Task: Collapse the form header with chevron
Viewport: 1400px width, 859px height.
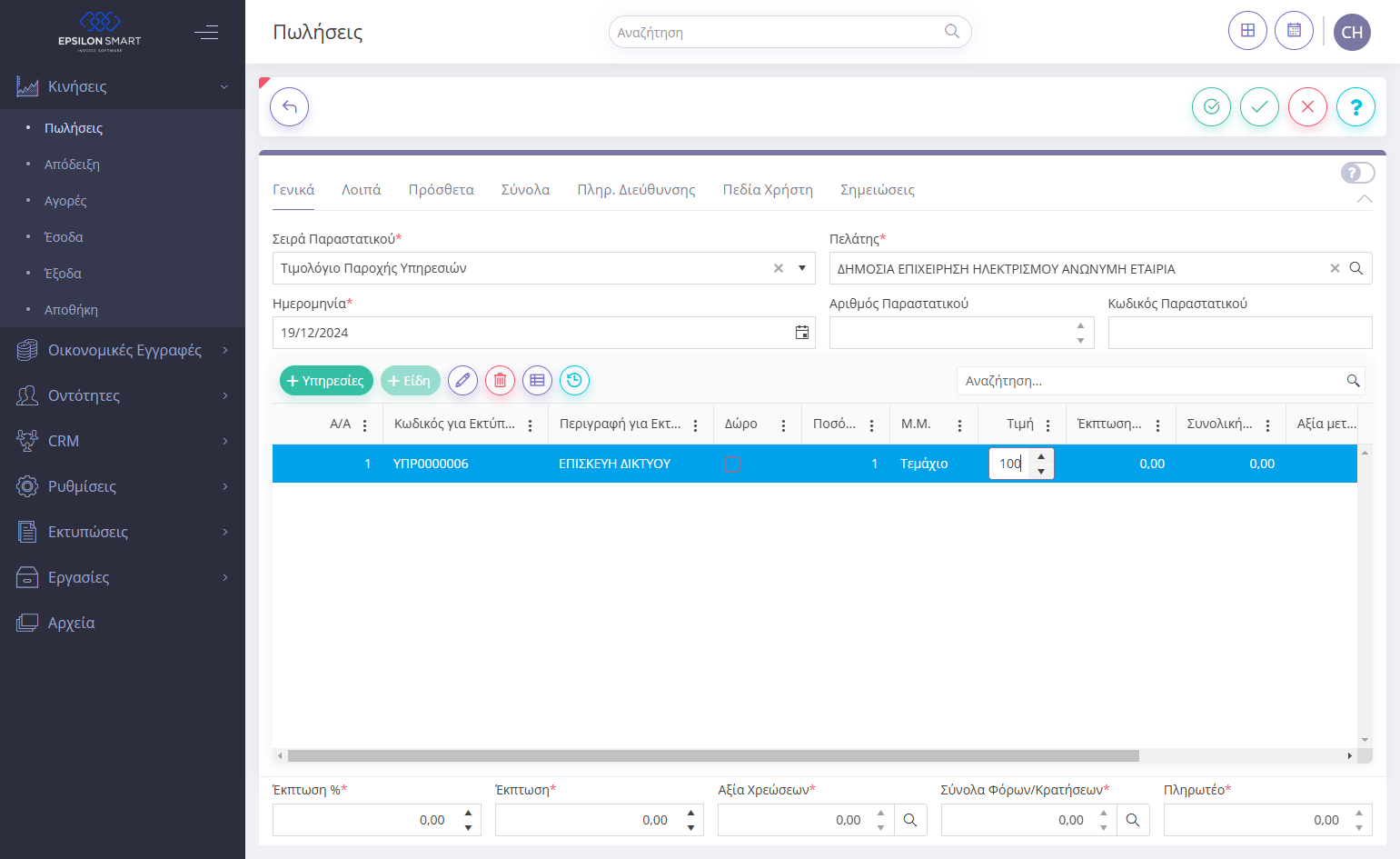Action: click(x=1364, y=199)
